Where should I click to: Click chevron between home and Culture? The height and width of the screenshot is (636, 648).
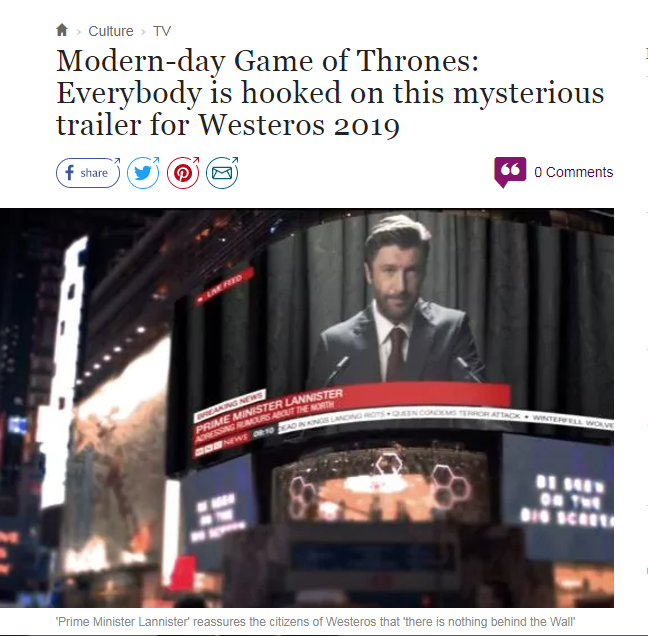(79, 32)
